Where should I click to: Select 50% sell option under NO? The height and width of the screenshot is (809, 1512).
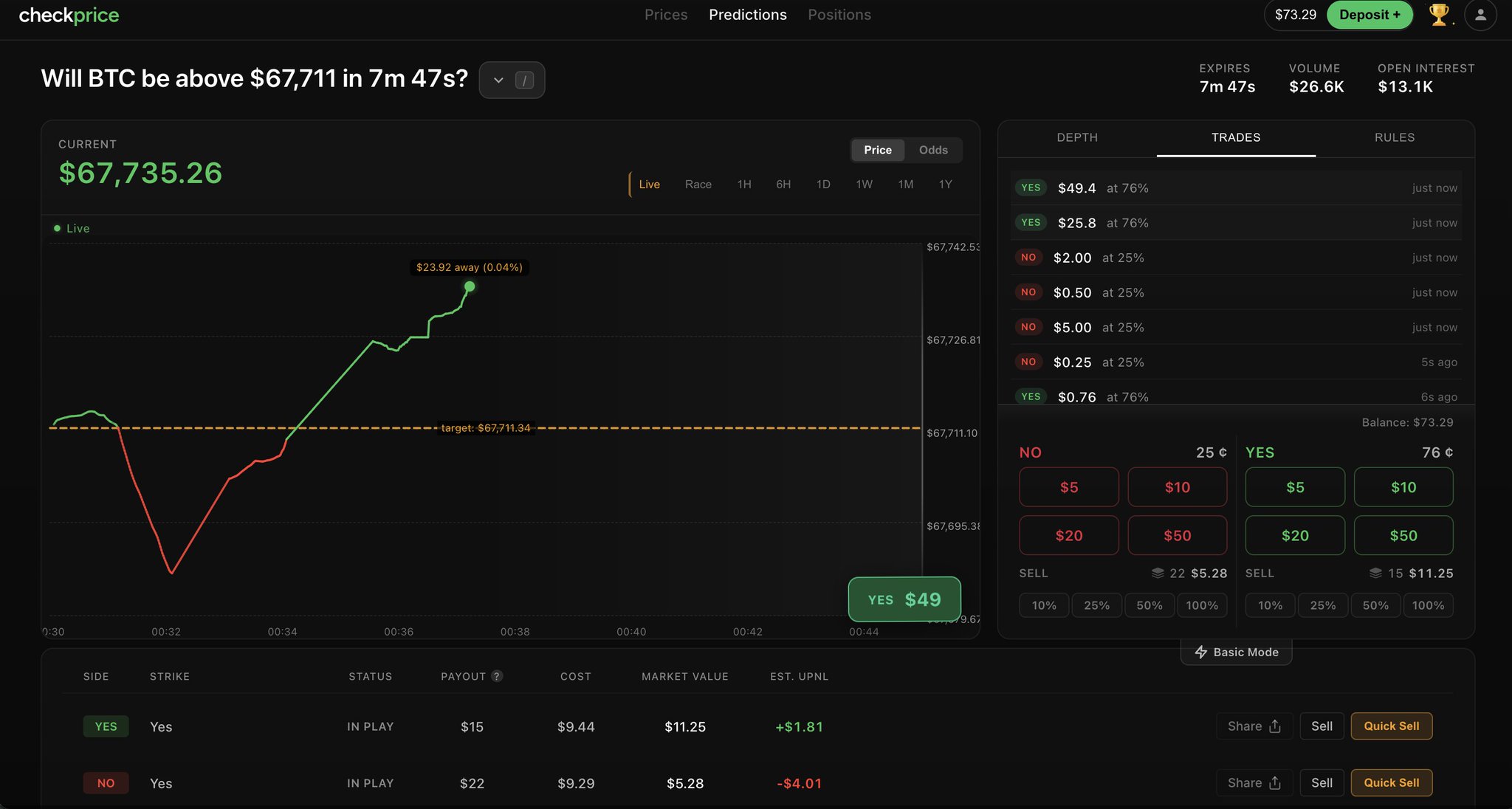1149,605
